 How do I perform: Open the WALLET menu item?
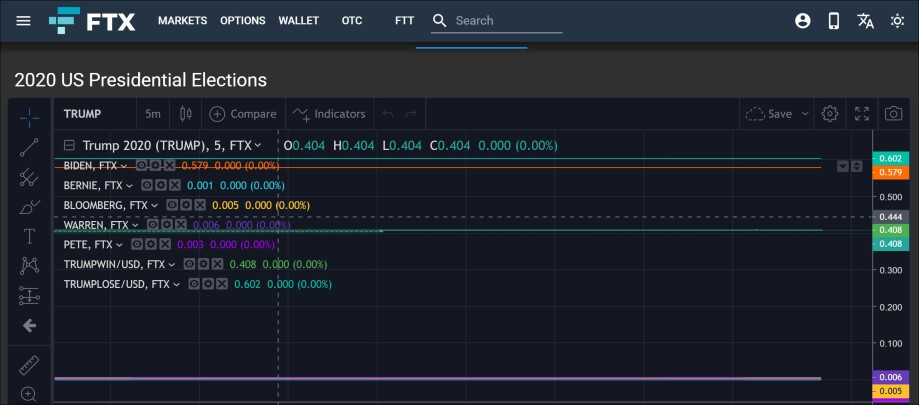coord(298,21)
